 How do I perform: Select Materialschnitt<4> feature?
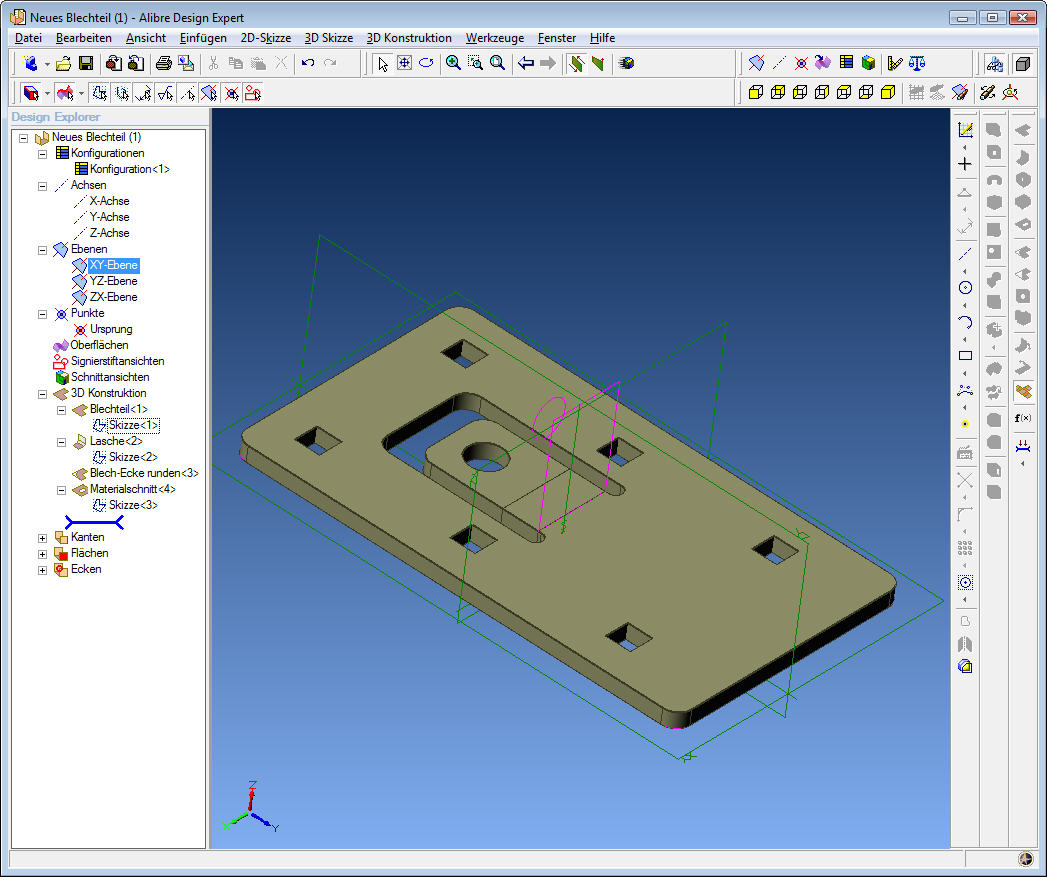pyautogui.click(x=133, y=490)
